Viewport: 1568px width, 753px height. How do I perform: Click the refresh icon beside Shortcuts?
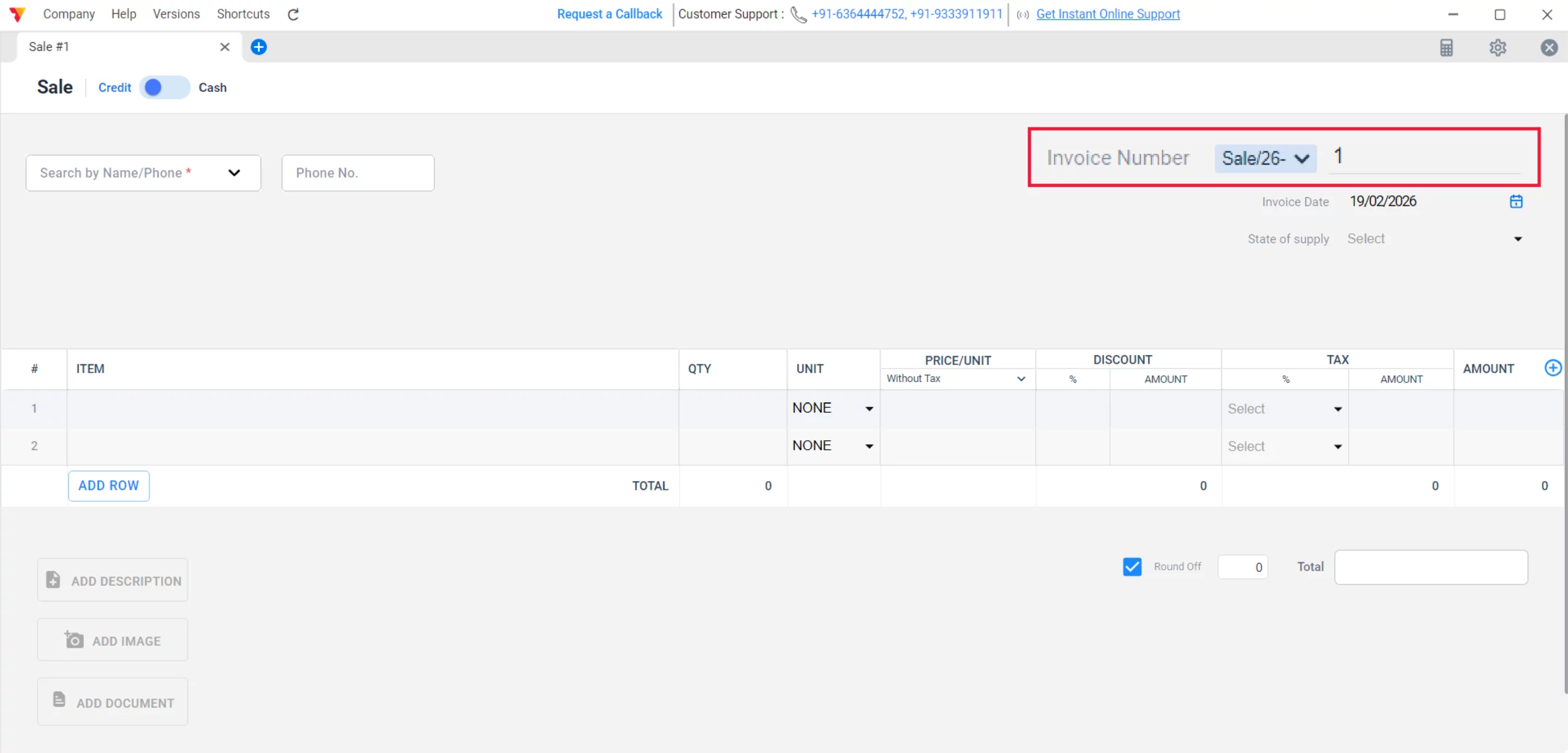click(293, 14)
